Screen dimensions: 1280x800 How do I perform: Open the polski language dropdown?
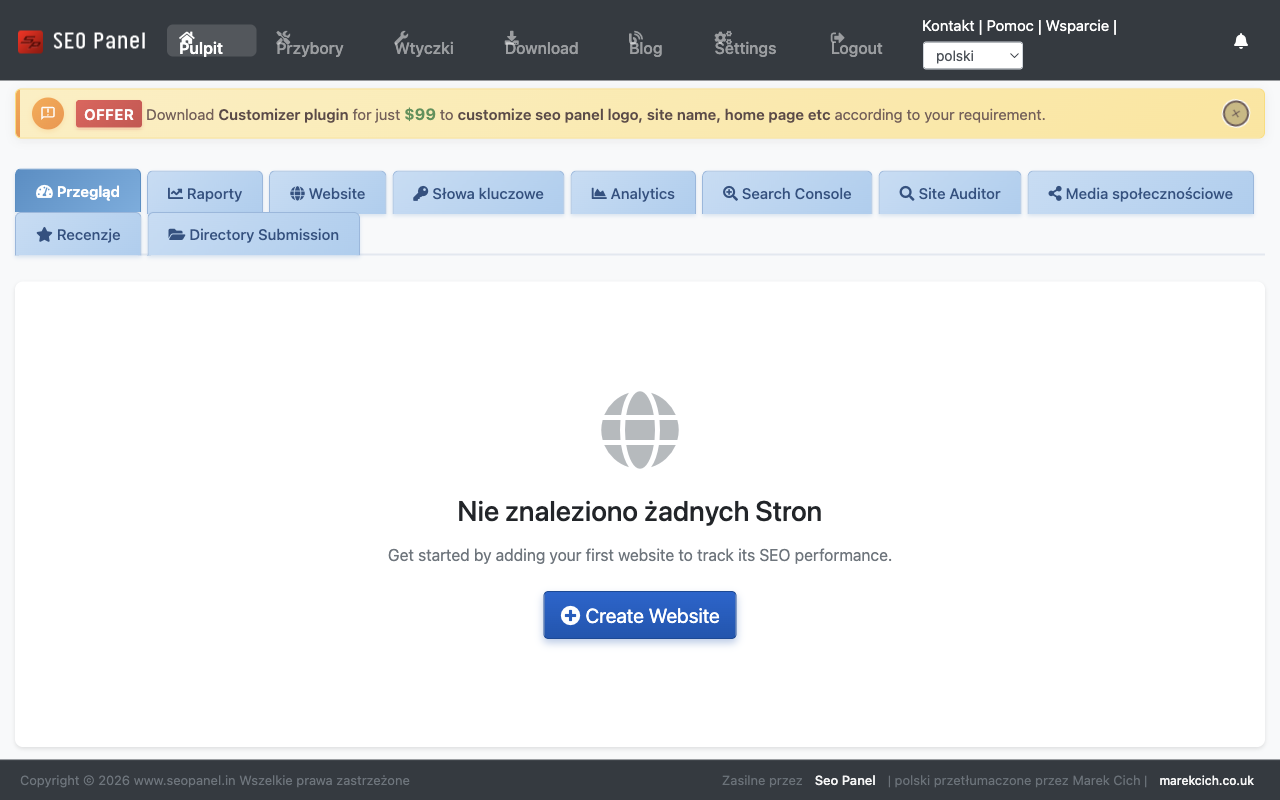(973, 56)
